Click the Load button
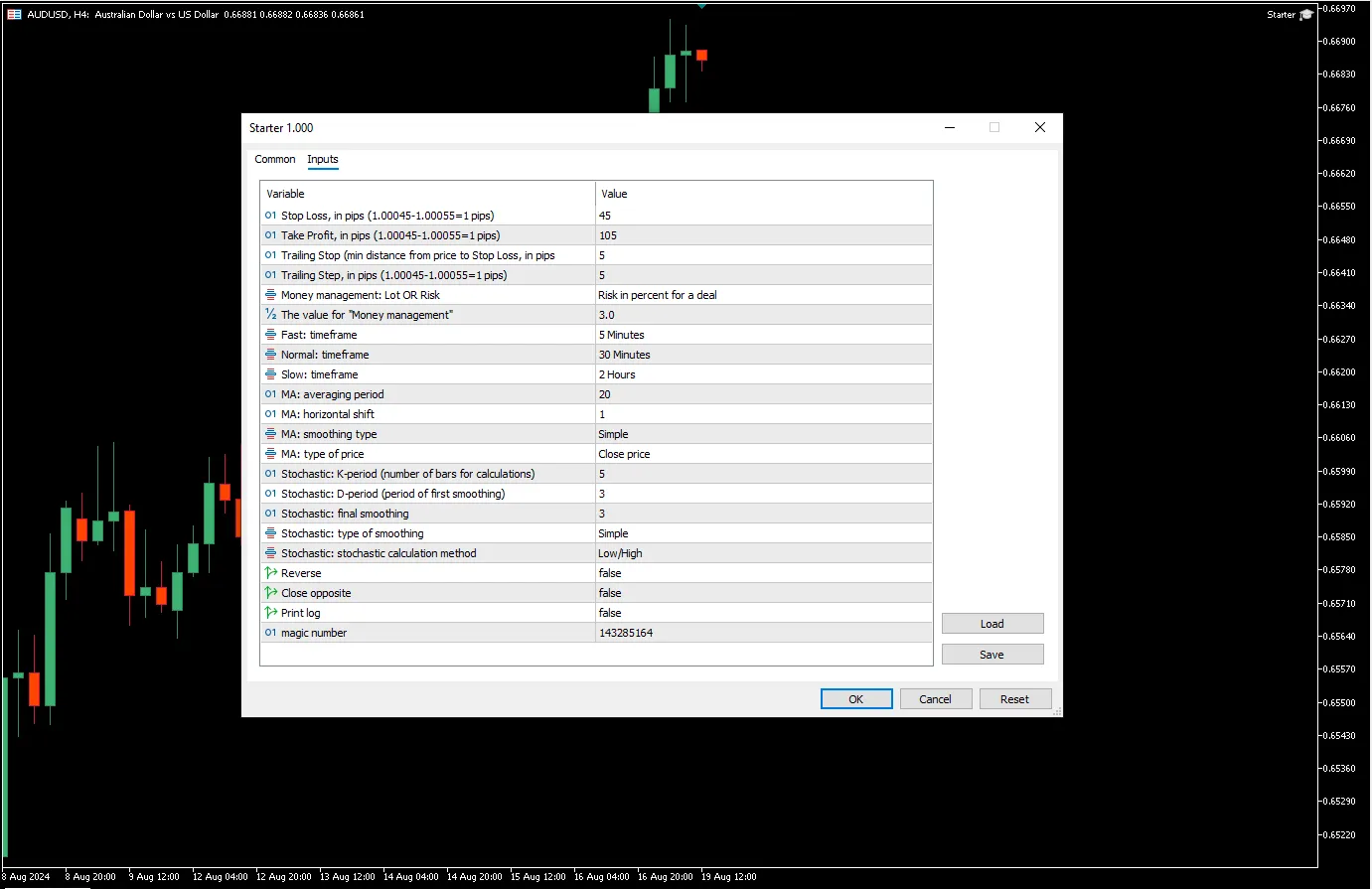Screen dimensions: 1372x889 pyautogui.click(x=991, y=624)
